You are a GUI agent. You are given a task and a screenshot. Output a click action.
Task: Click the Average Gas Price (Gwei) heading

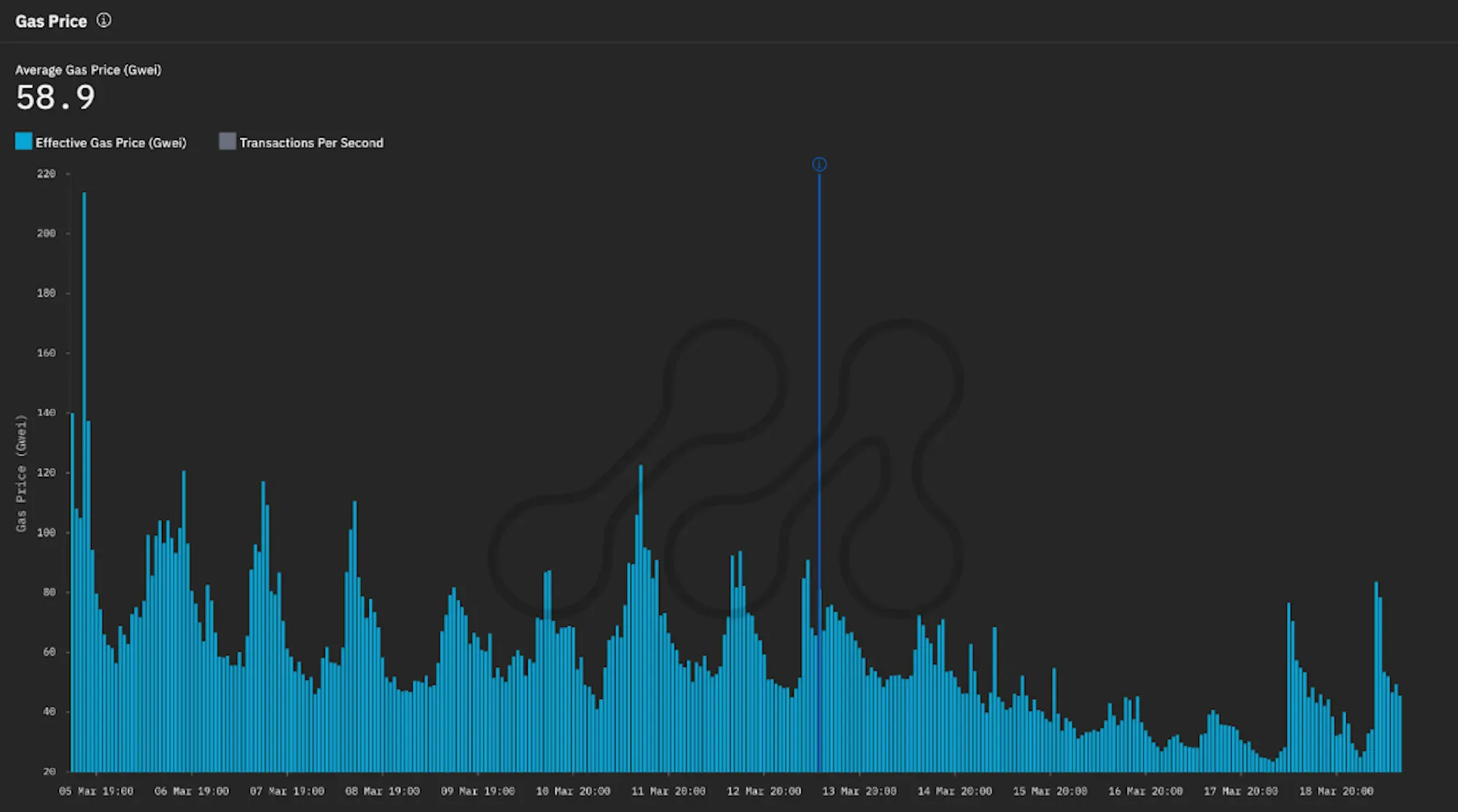pyautogui.click(x=88, y=70)
